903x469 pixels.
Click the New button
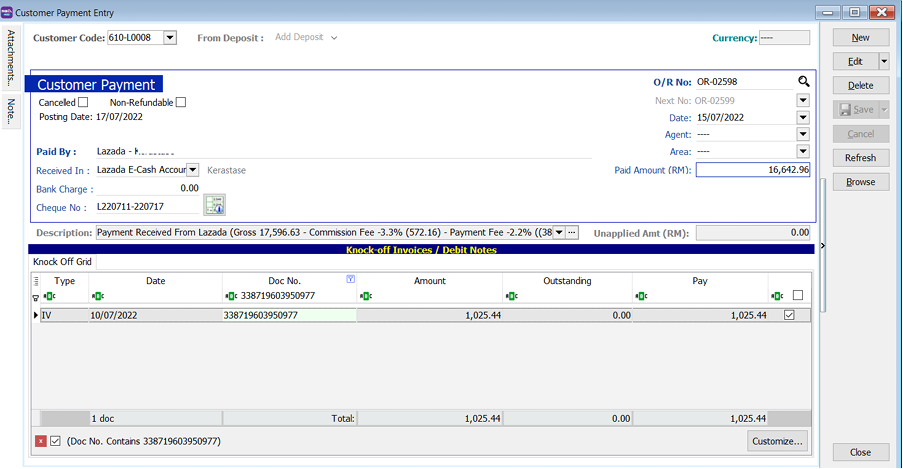(x=860, y=37)
